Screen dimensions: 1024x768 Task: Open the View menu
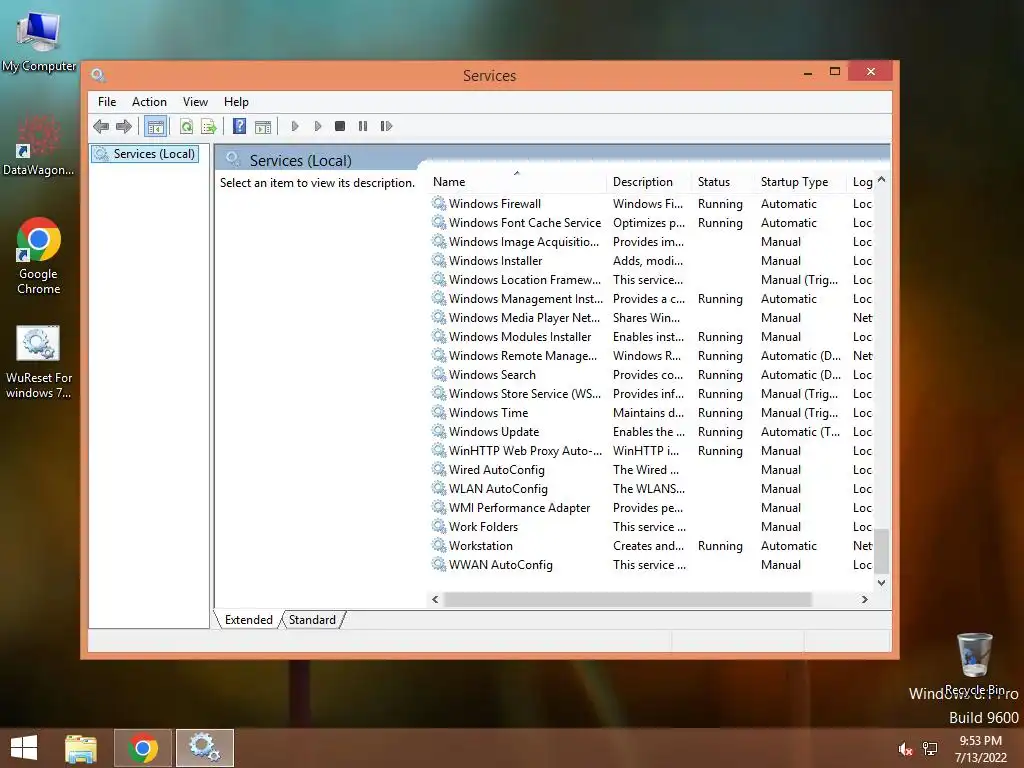click(195, 102)
